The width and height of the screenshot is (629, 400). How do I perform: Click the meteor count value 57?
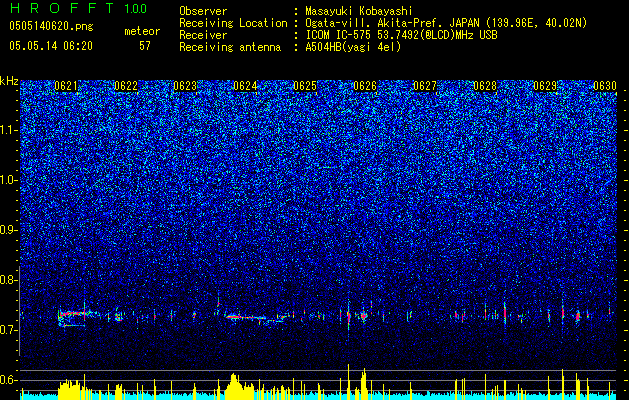[145, 46]
